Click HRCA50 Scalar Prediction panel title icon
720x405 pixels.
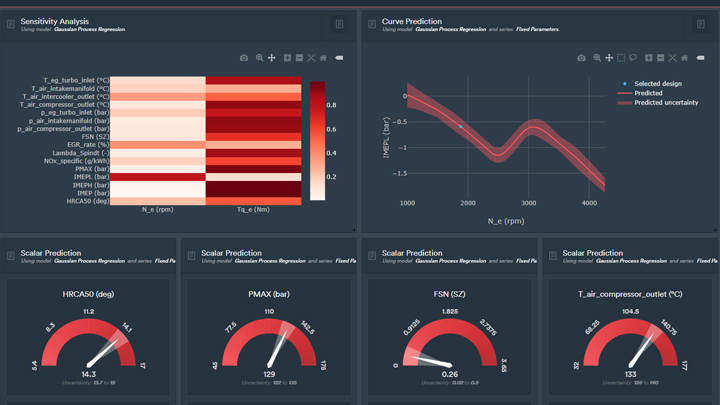click(x=11, y=256)
